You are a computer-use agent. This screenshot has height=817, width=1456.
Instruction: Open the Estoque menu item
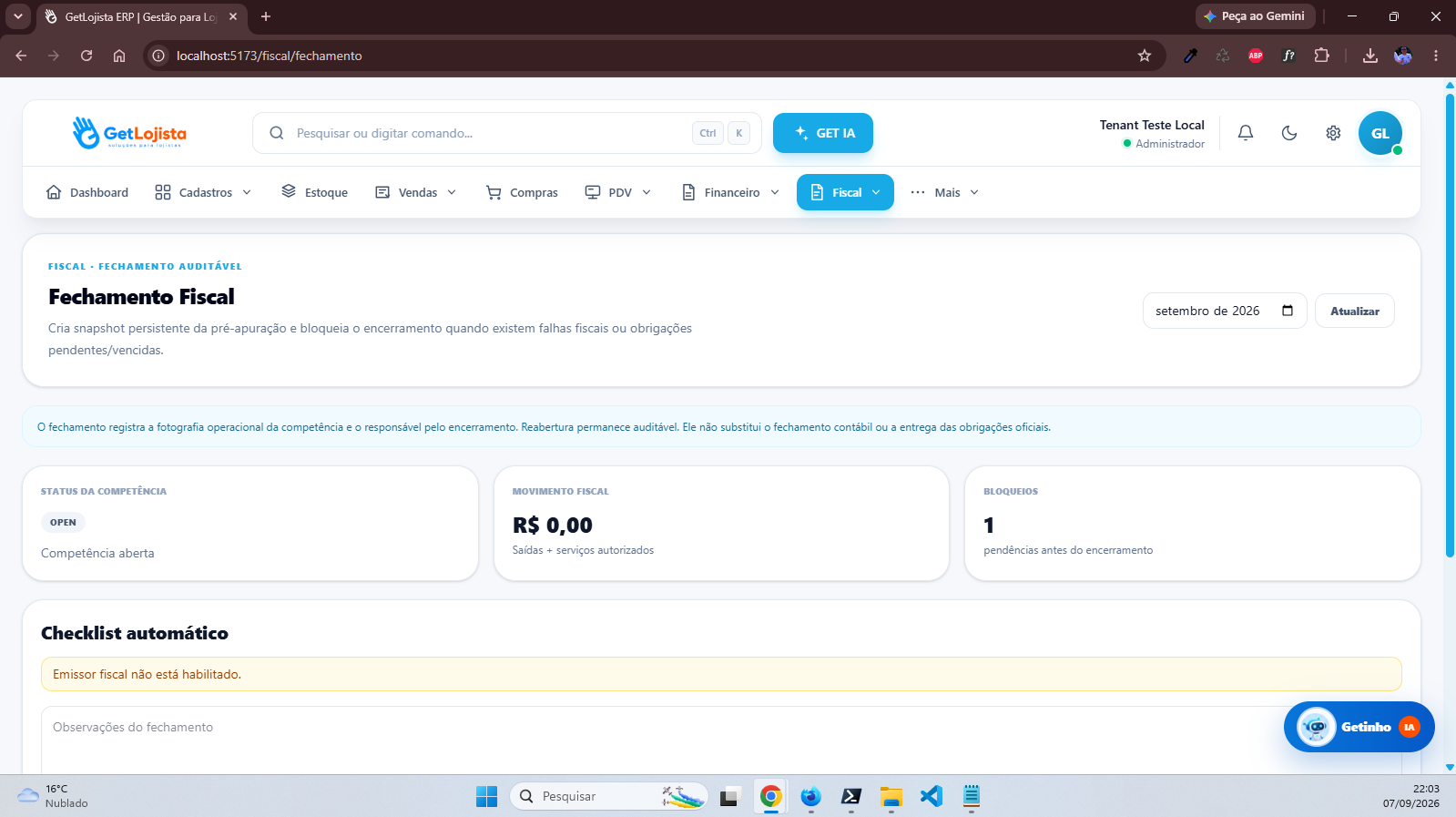315,192
